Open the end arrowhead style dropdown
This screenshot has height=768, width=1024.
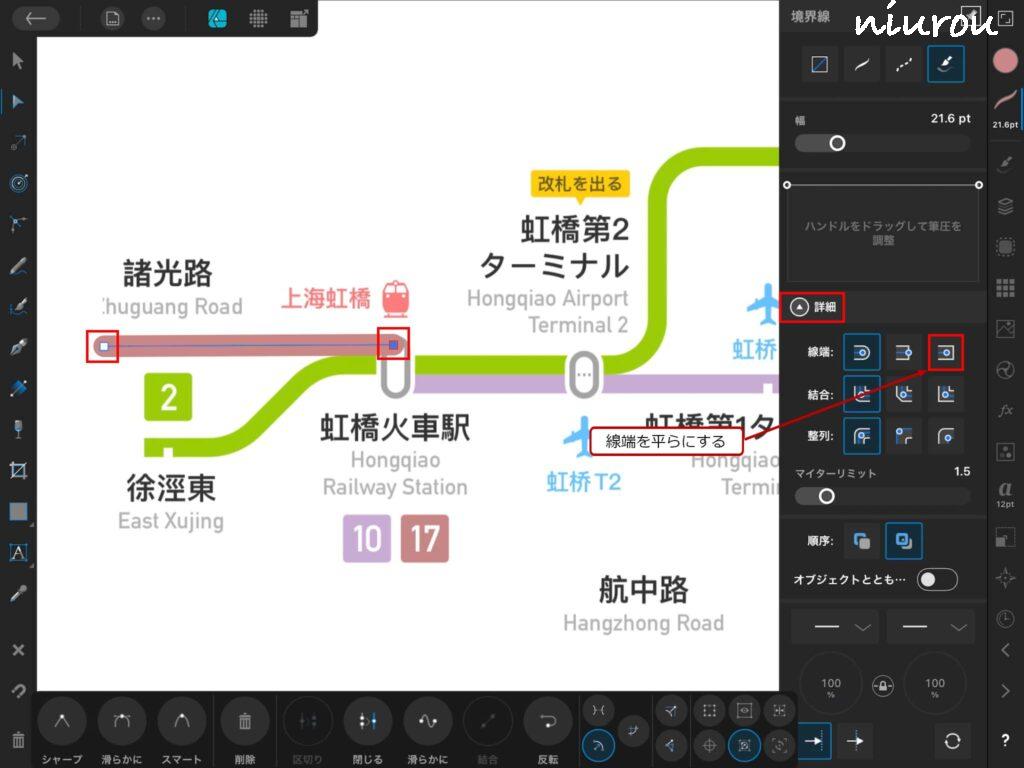point(930,627)
